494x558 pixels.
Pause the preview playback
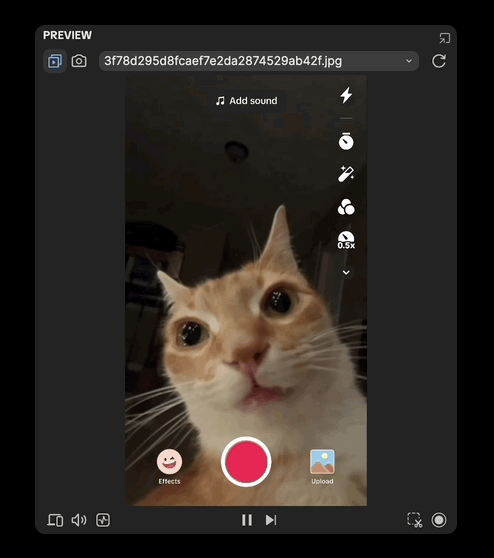(x=247, y=520)
